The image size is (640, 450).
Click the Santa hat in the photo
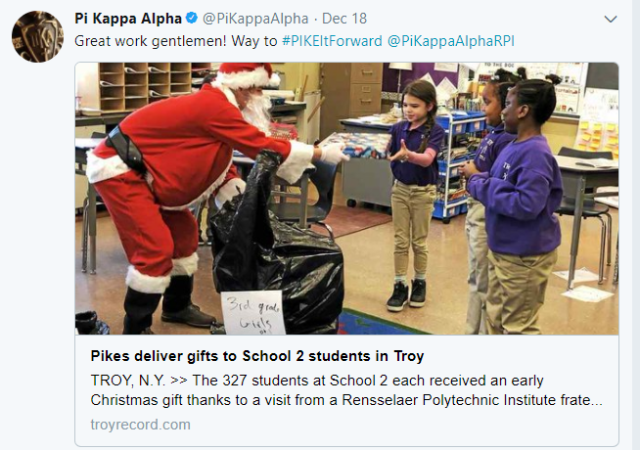click(x=247, y=76)
